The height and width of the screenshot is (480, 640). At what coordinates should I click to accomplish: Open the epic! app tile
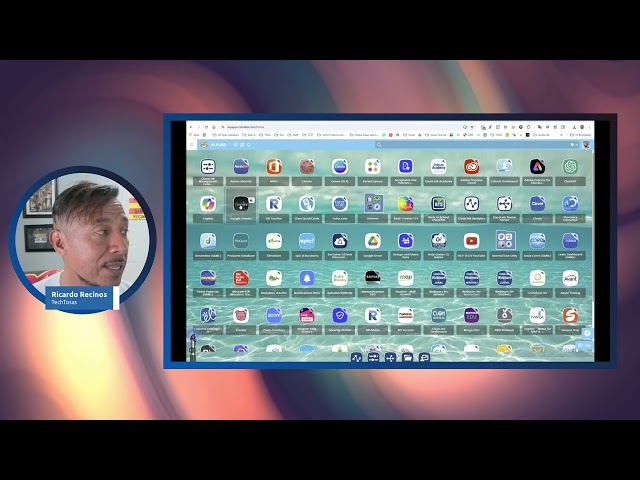(x=307, y=241)
